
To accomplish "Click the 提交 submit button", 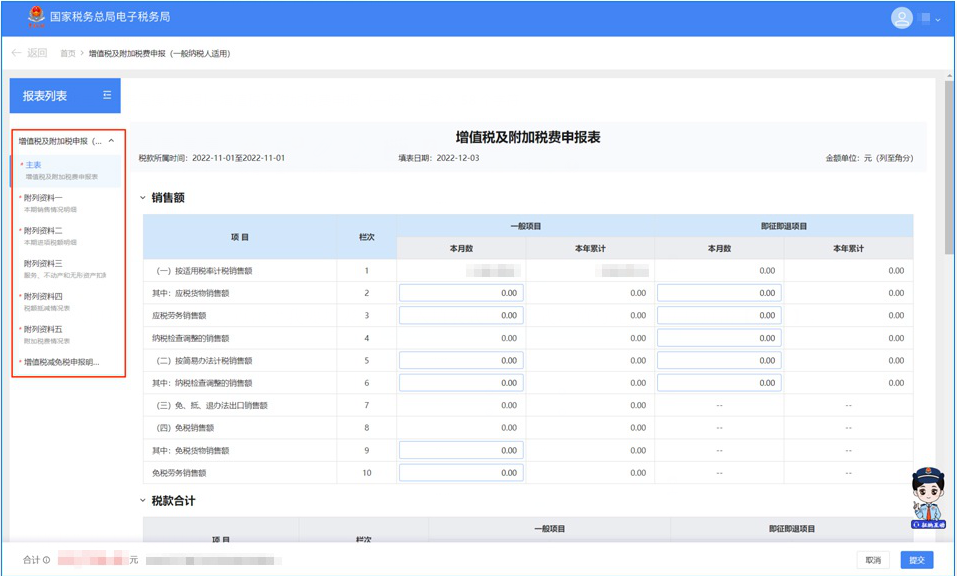I will pos(916,560).
